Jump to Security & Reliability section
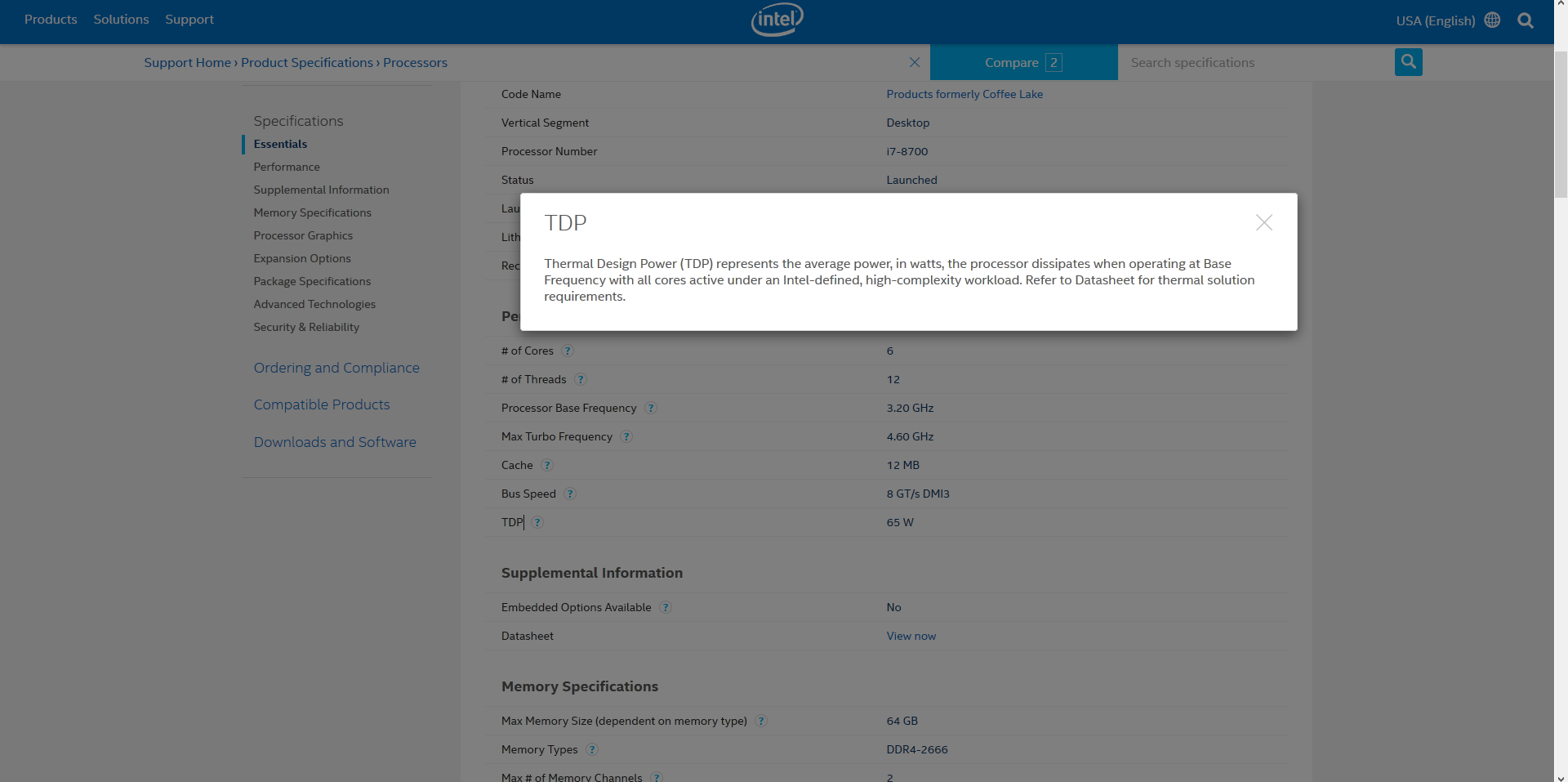Image resolution: width=1568 pixels, height=782 pixels. (x=306, y=327)
